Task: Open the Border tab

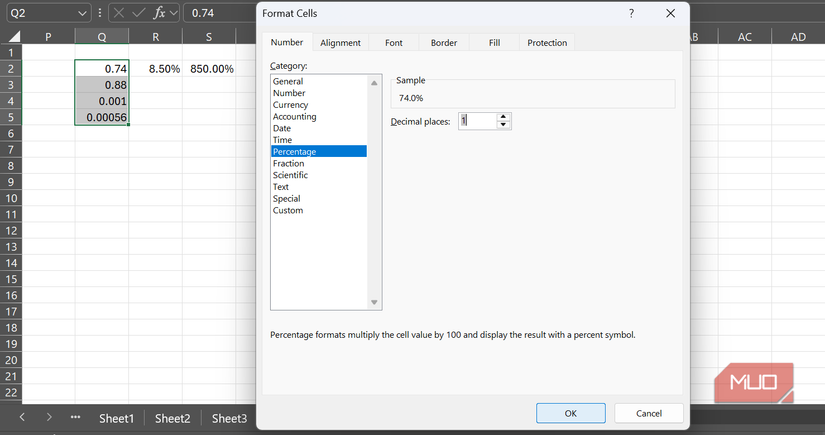Action: 444,43
